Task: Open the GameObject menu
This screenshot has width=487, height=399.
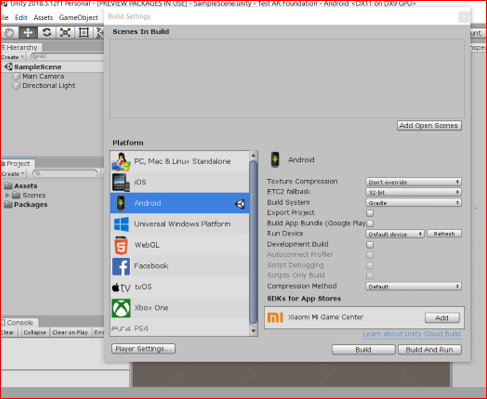Action: tap(78, 17)
